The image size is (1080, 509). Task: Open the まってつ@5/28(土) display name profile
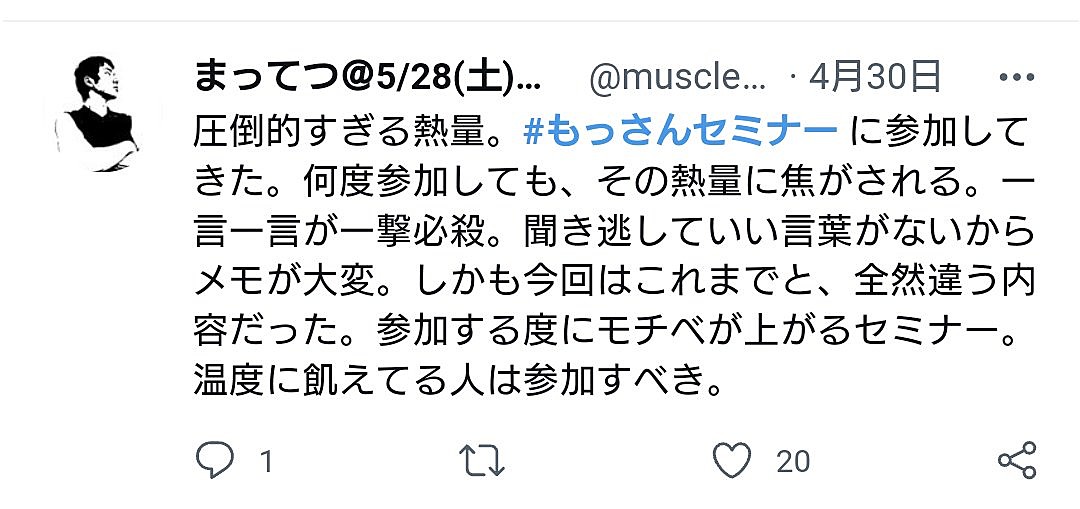(367, 78)
